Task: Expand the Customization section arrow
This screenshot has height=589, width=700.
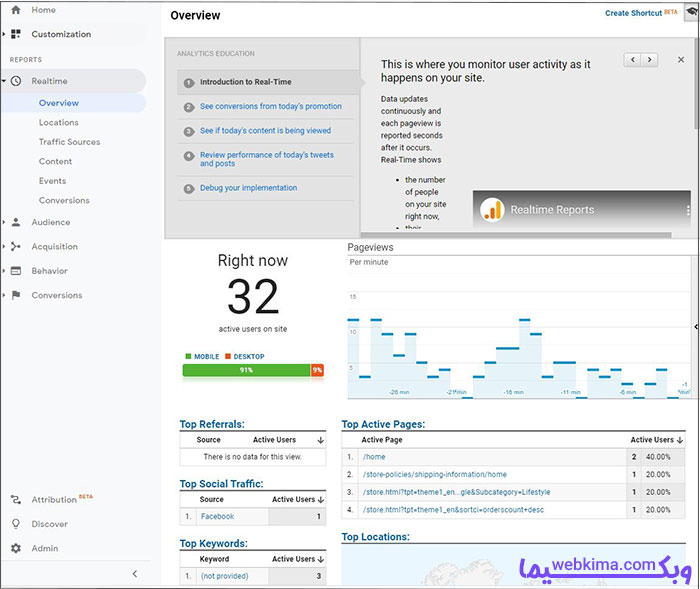Action: (4, 34)
